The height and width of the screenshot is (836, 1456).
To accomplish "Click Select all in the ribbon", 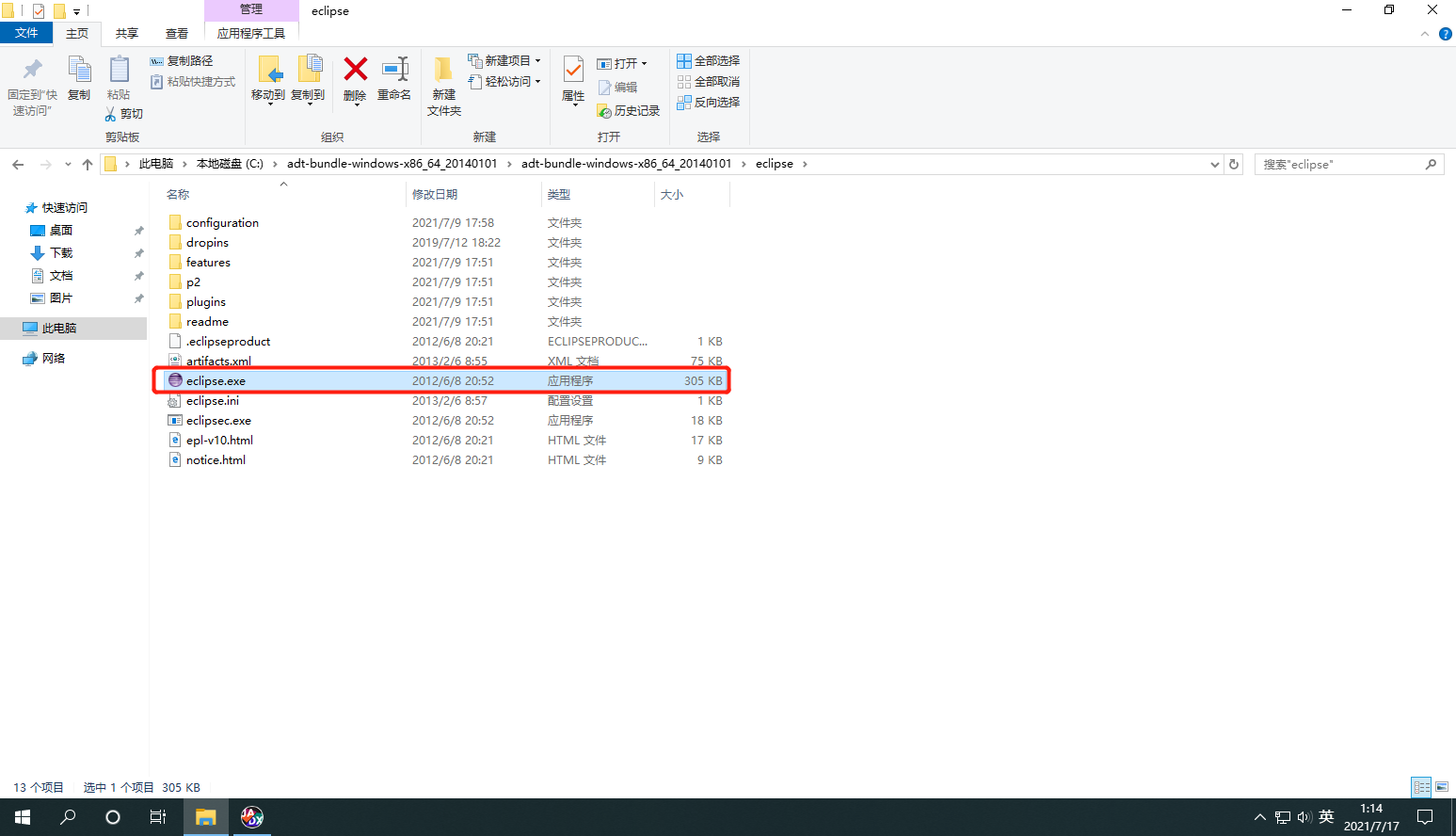I will [709, 61].
